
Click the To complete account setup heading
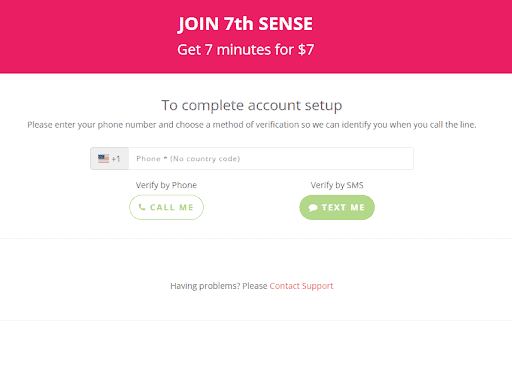click(252, 106)
